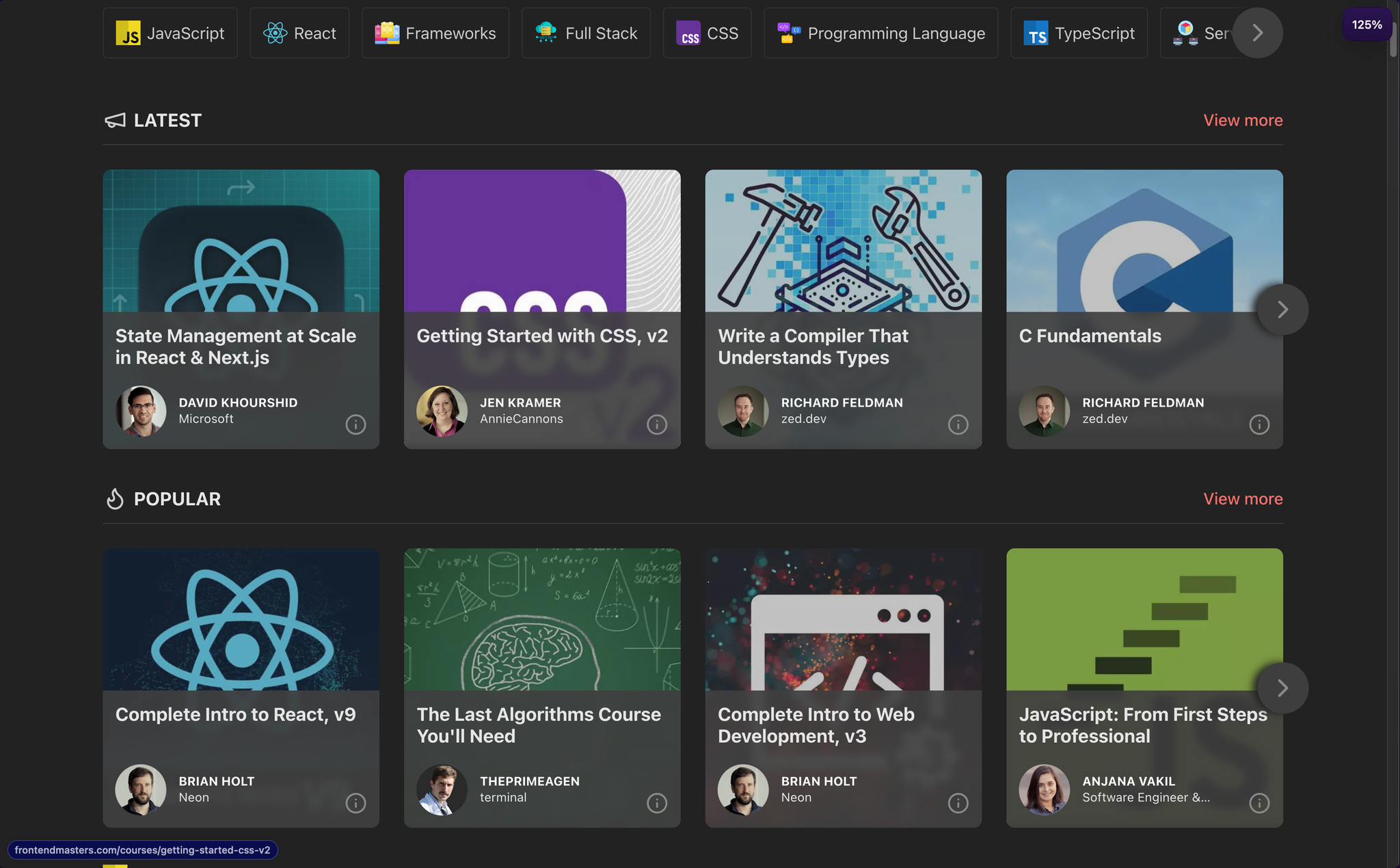
Task: Open info for State Management at Scale course
Action: (x=355, y=424)
